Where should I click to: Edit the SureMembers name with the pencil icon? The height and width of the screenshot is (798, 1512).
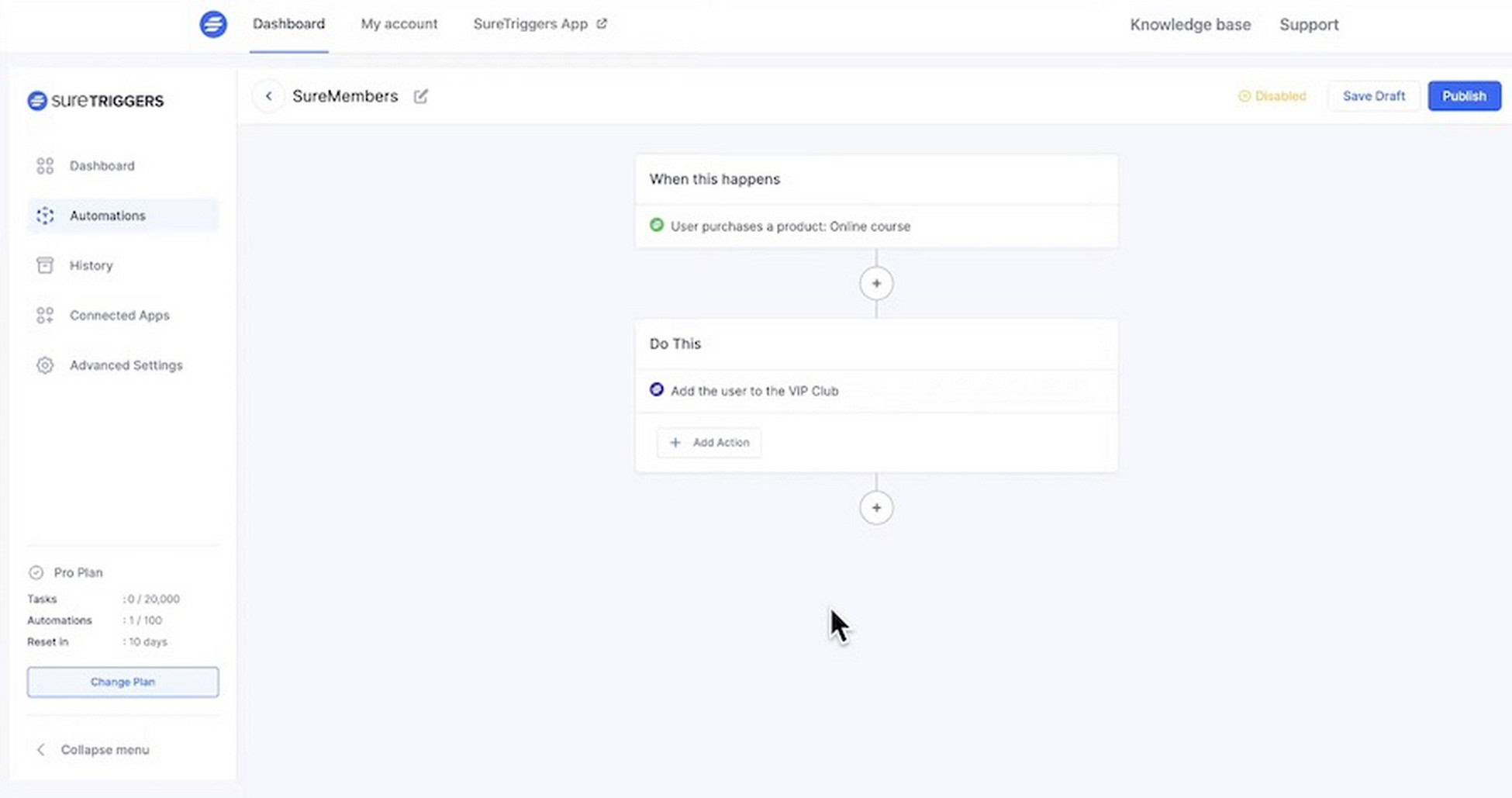pyautogui.click(x=421, y=96)
